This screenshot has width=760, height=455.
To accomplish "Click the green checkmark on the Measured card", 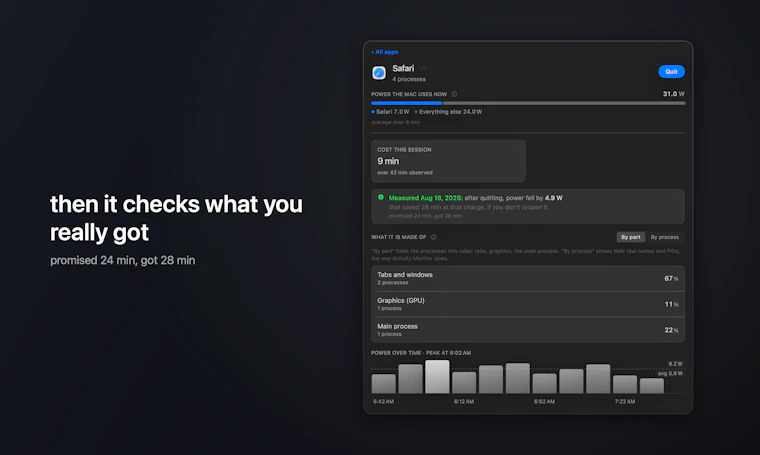I will pyautogui.click(x=381, y=197).
